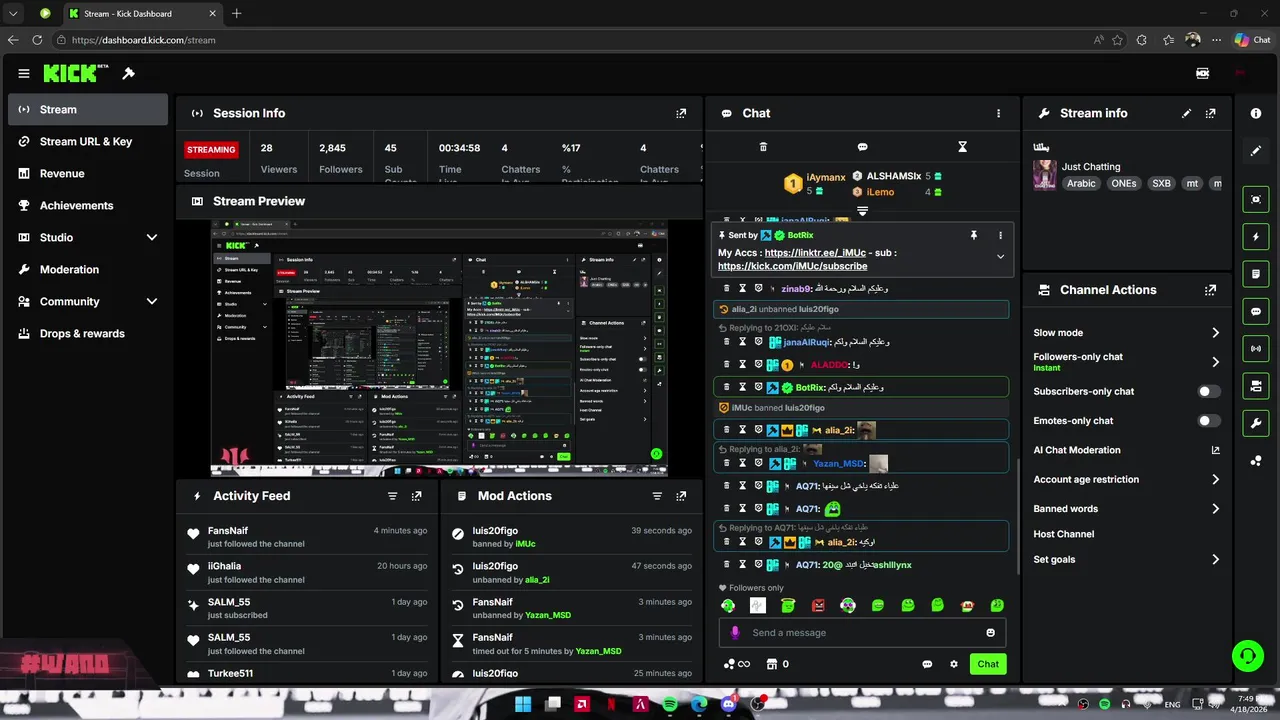Screen dimensions: 1280x720
Task: Open AI Chat Moderation external link
Action: click(x=1216, y=451)
